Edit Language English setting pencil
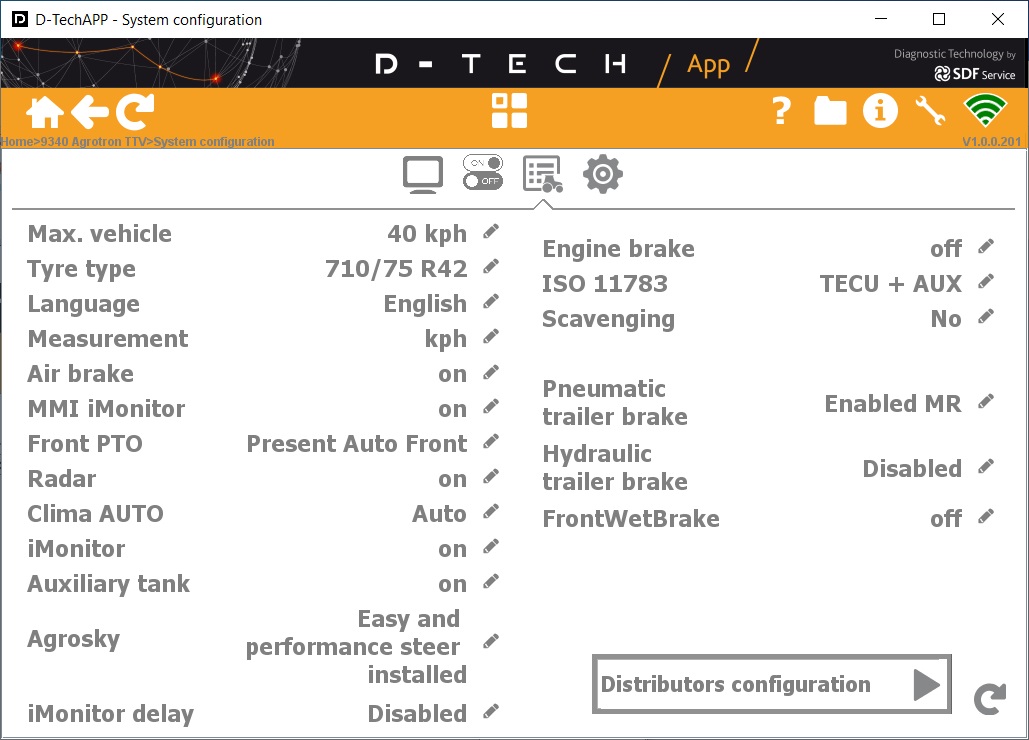 tap(491, 302)
